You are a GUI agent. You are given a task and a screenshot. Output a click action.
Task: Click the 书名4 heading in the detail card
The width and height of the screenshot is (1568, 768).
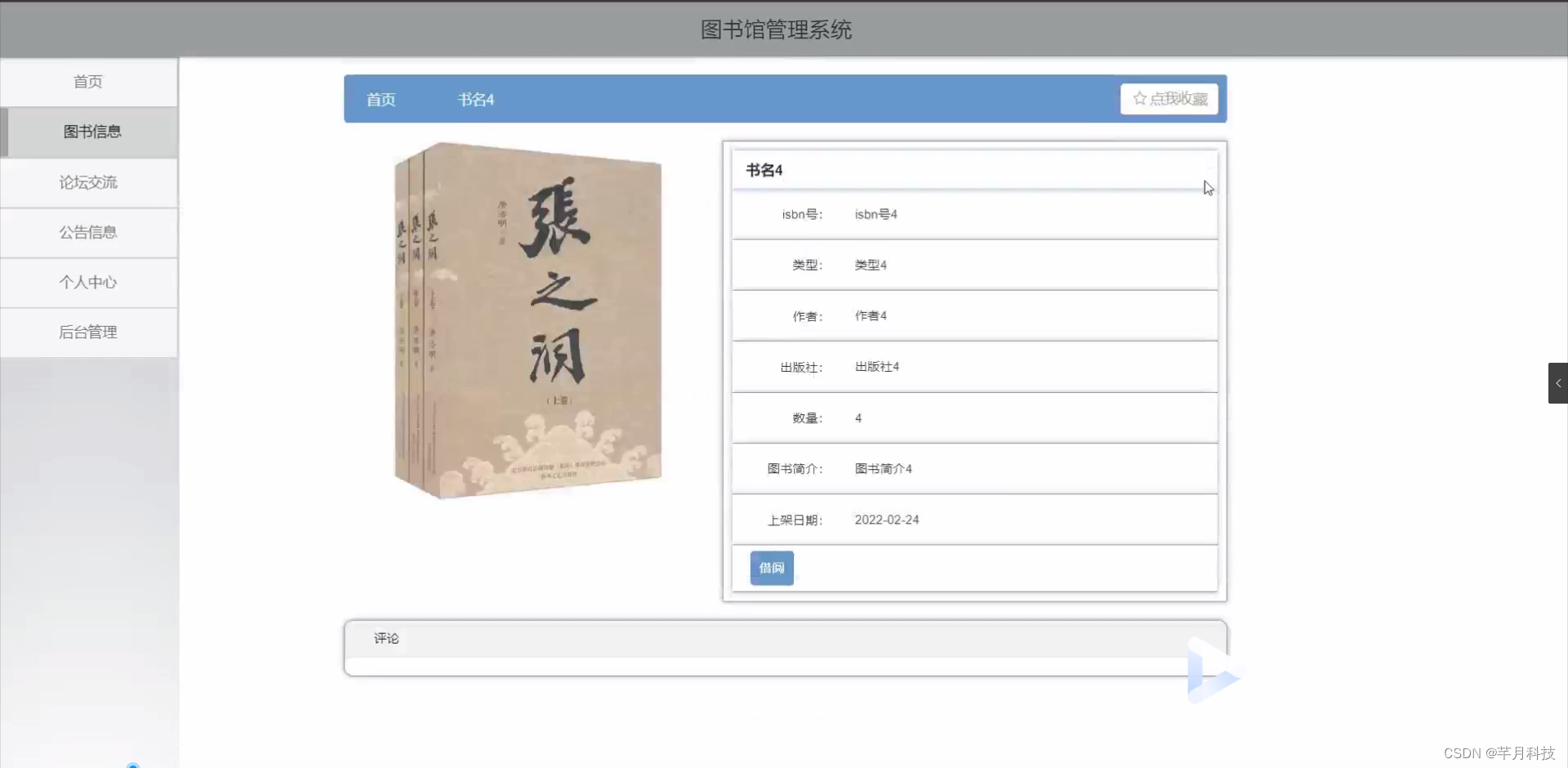[x=764, y=170]
